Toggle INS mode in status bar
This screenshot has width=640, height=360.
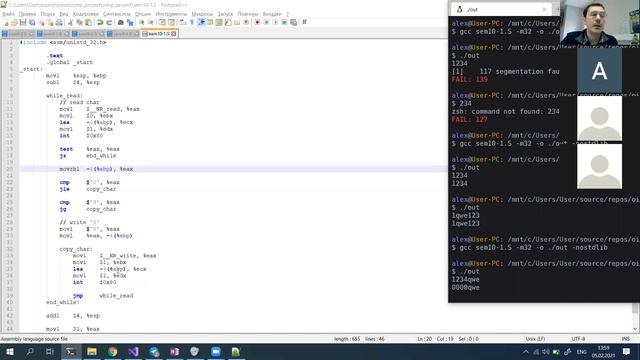coord(625,339)
